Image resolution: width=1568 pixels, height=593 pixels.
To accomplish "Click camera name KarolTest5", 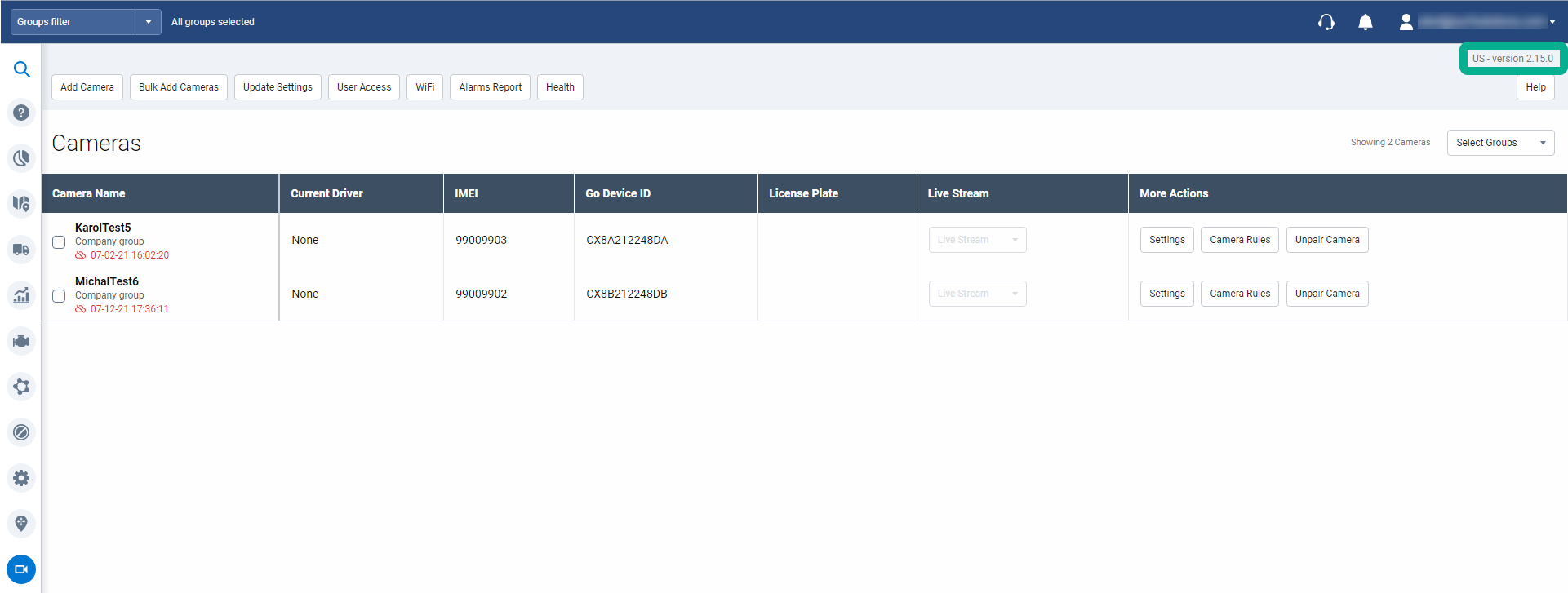I will tap(103, 228).
